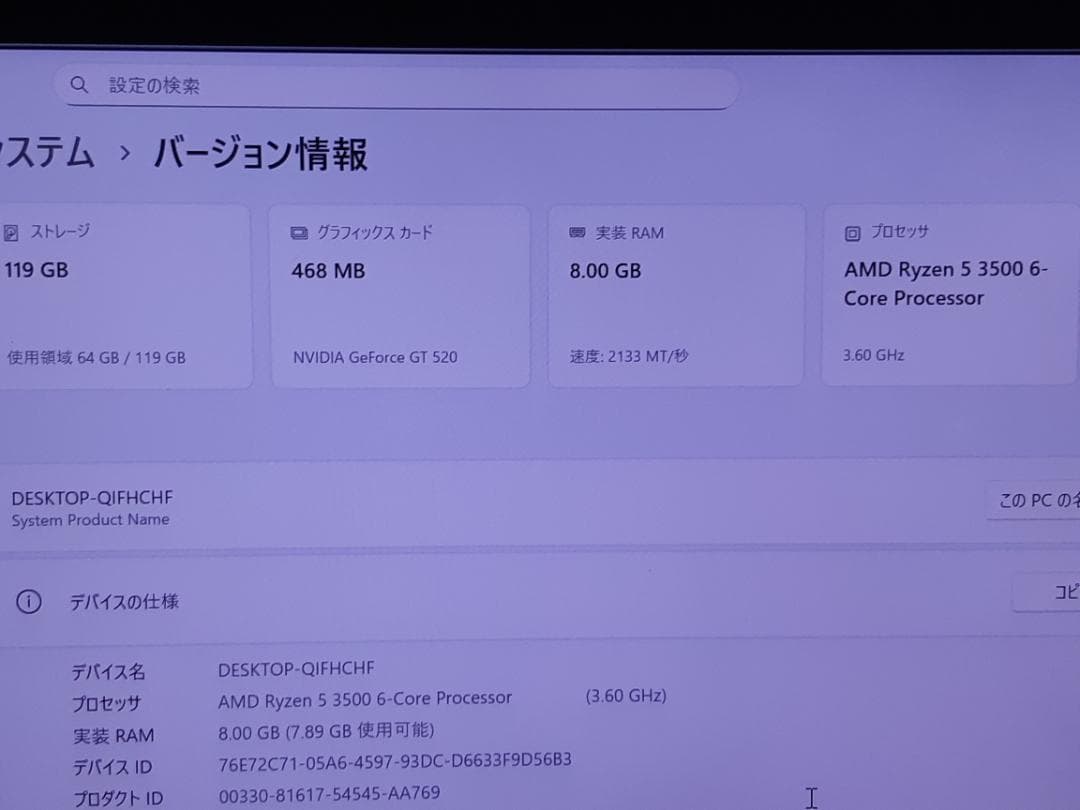Navigate back via the システム breadcrumb

tap(45, 154)
